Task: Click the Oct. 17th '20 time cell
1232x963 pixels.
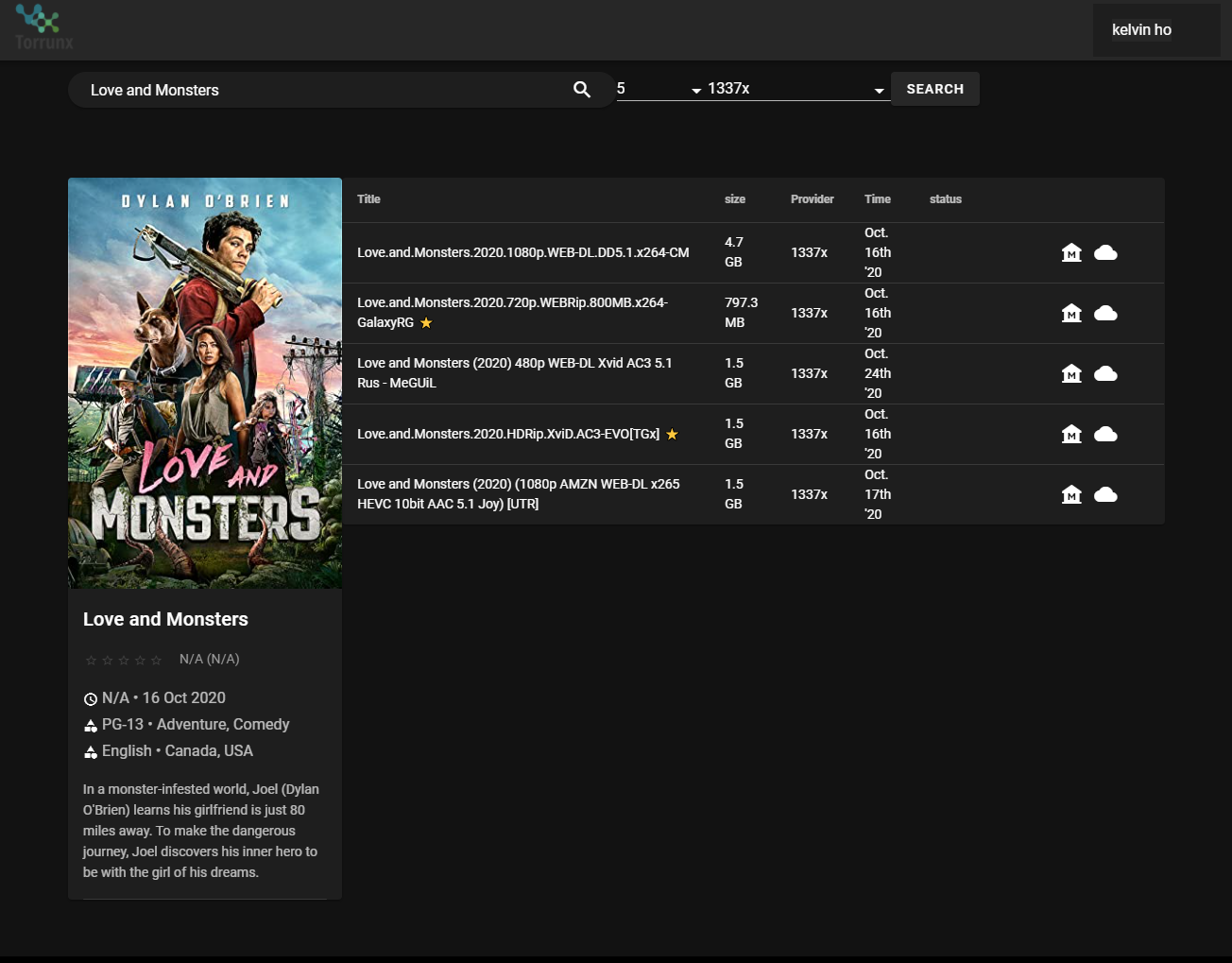Action: coord(878,494)
